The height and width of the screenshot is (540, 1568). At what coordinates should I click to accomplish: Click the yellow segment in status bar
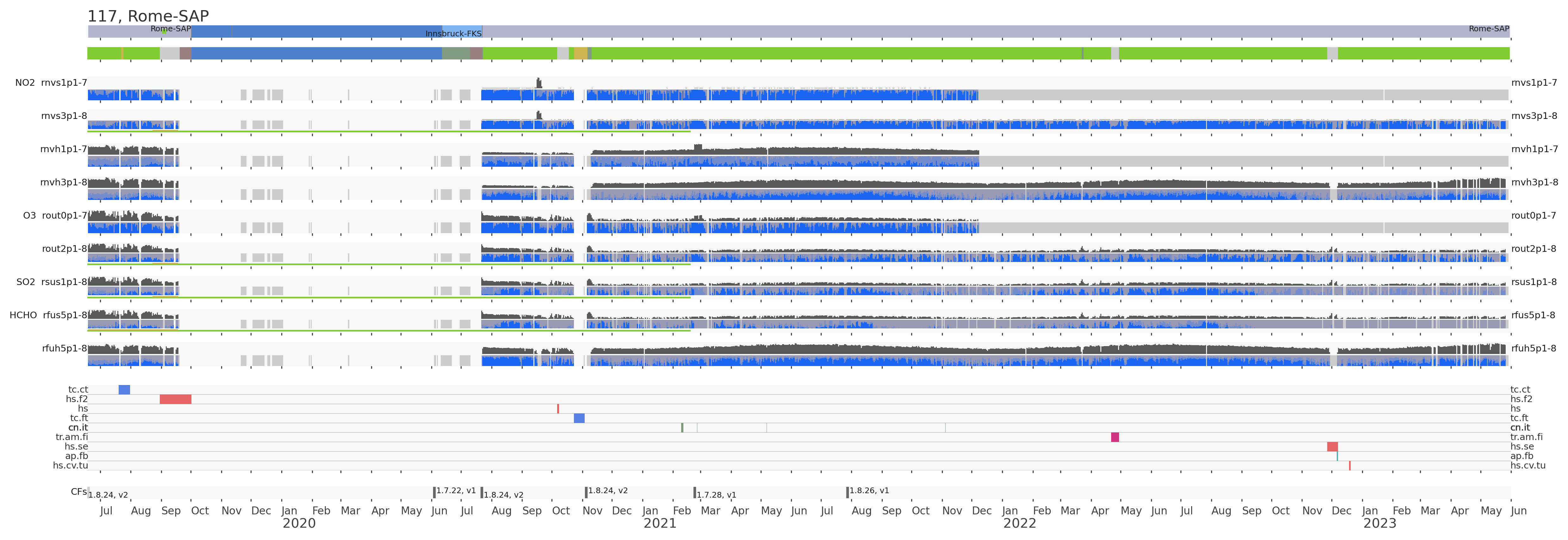coord(580,53)
